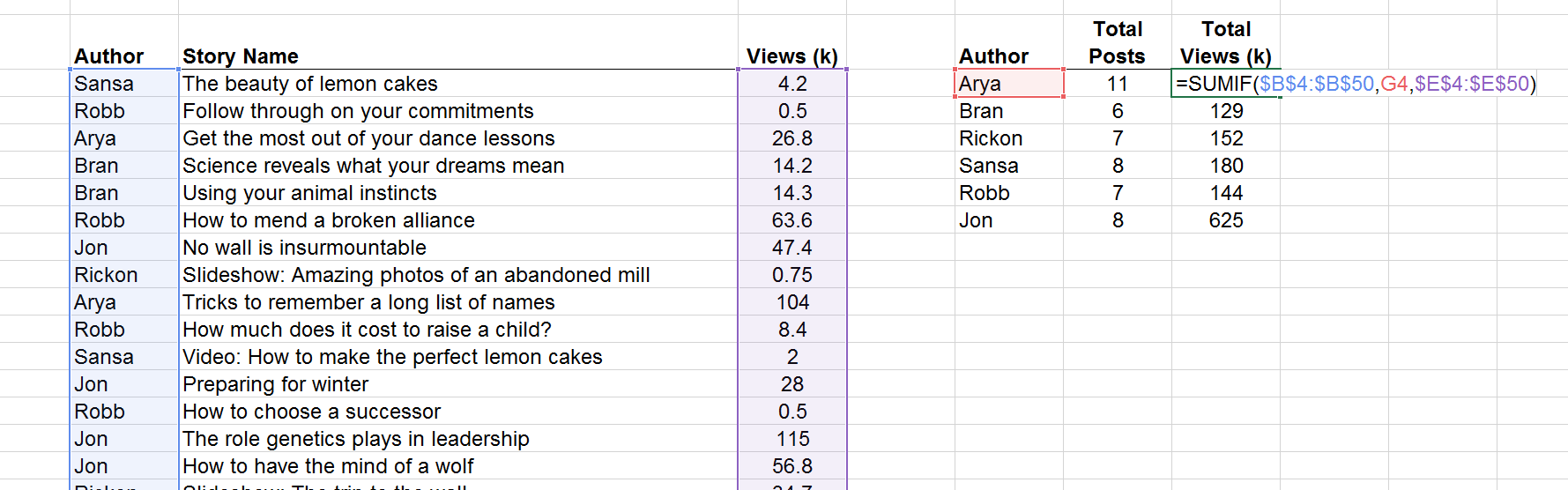Click the views value 8.4

(x=791, y=330)
